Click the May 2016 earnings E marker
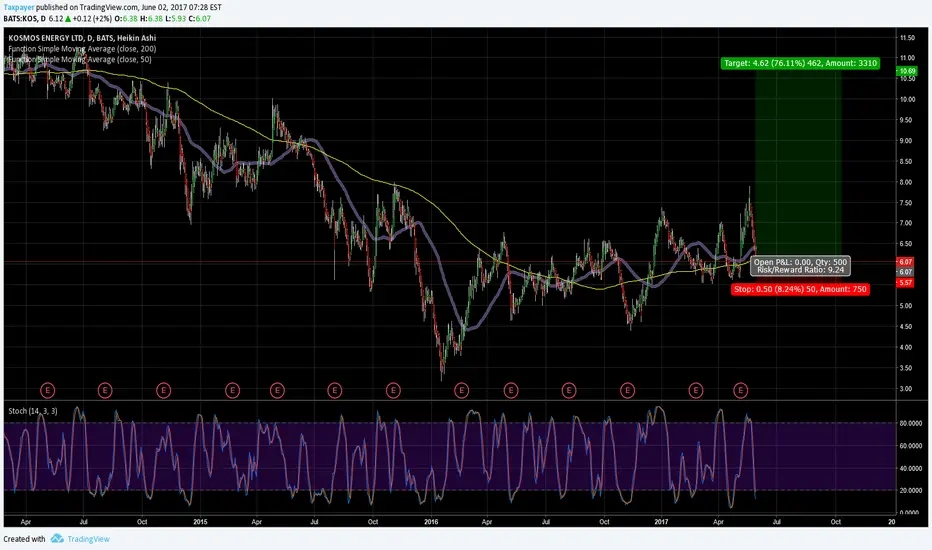 (x=511, y=391)
